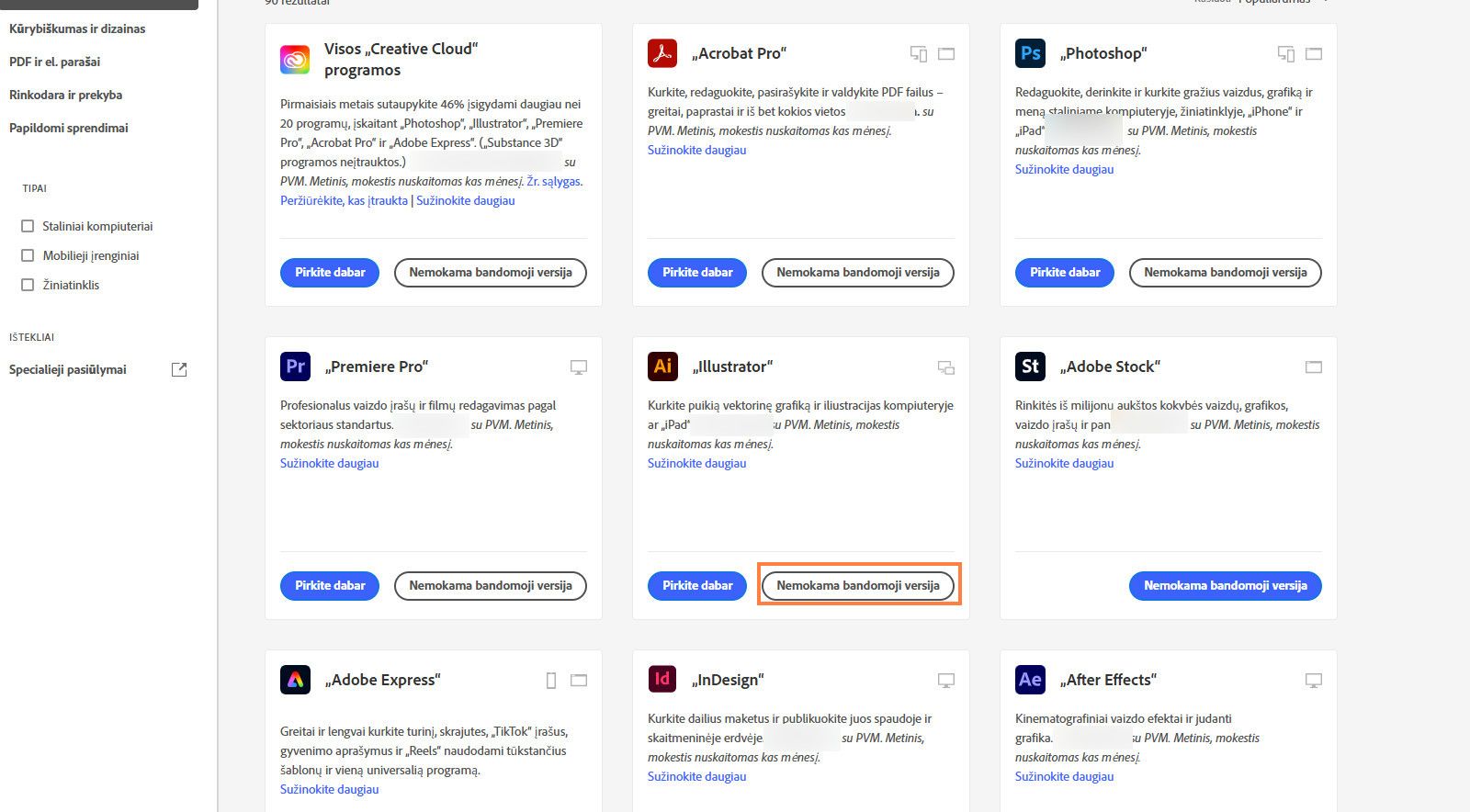Click the Adobe Stock app icon
This screenshot has height=812, width=1470.
pyautogui.click(x=1030, y=367)
